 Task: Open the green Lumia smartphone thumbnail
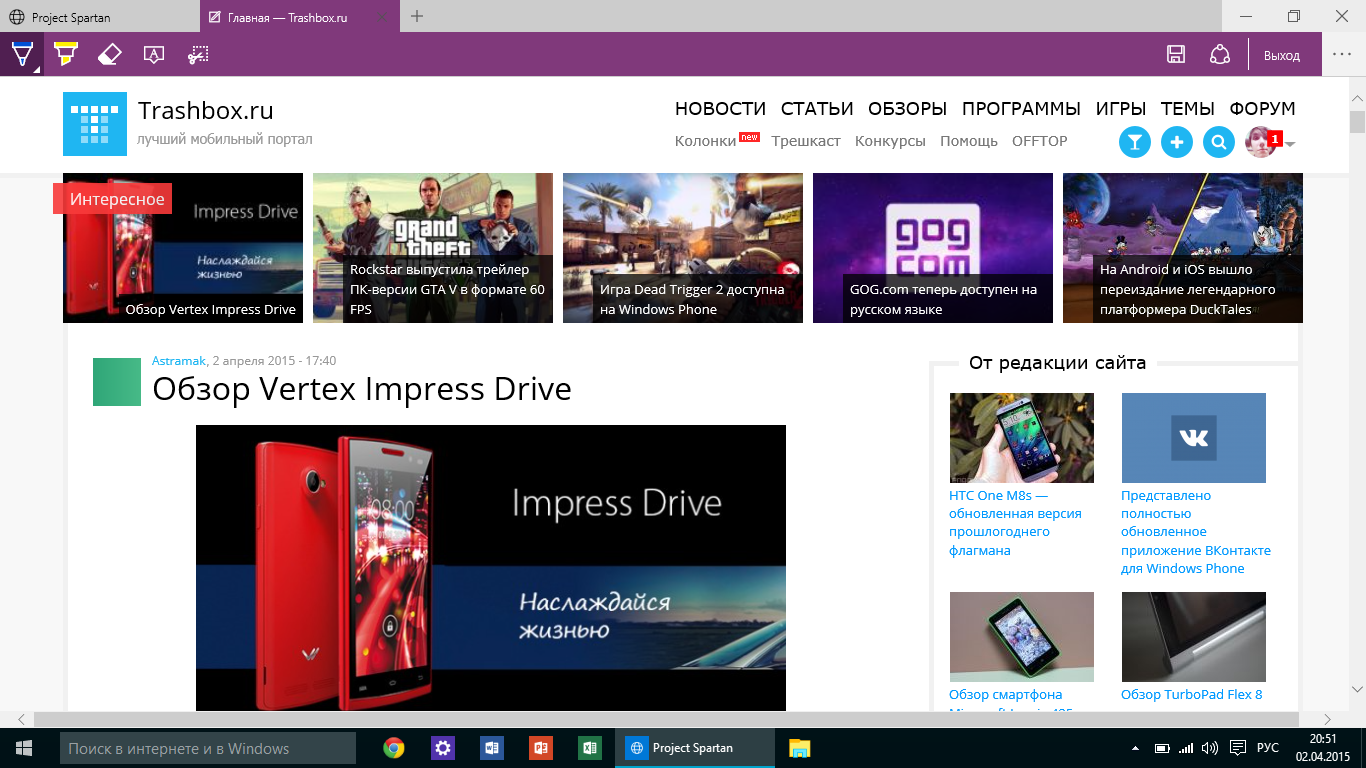click(x=1021, y=637)
